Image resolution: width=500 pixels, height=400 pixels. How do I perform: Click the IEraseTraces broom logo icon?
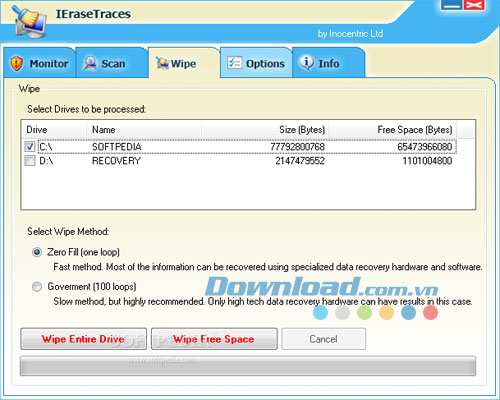tap(29, 22)
